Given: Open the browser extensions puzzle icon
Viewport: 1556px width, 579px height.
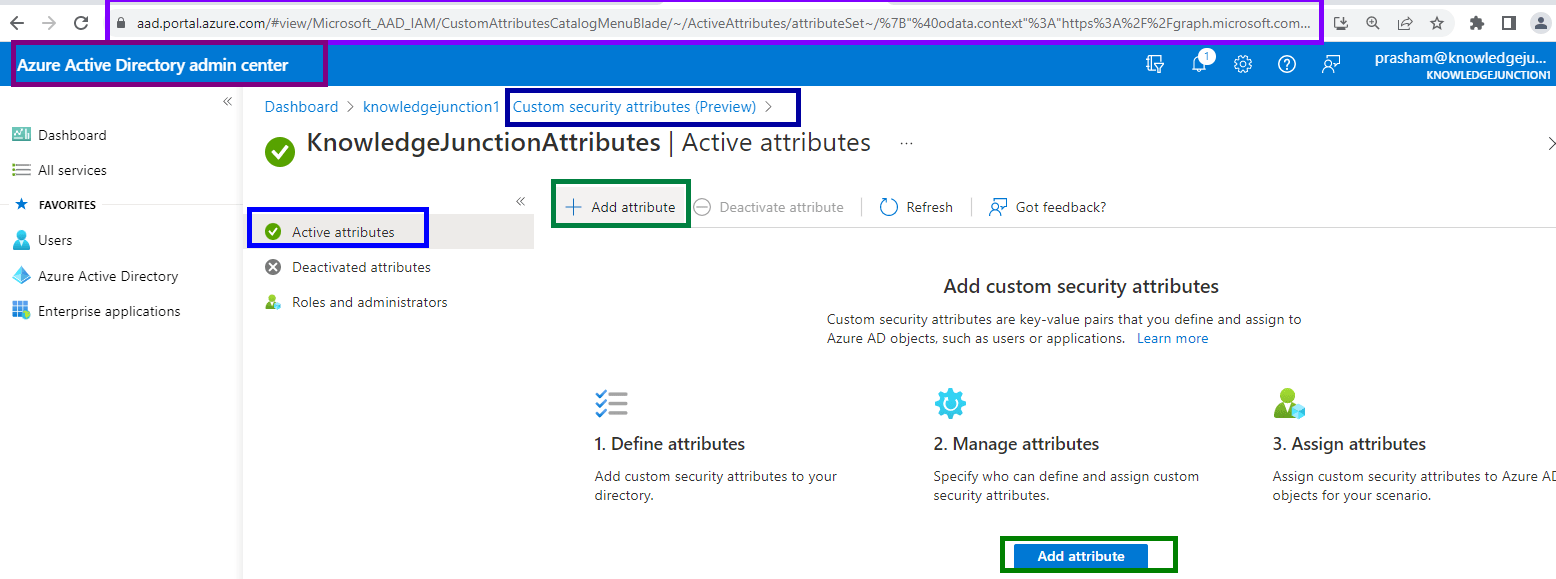Looking at the screenshot, I should click(1477, 22).
